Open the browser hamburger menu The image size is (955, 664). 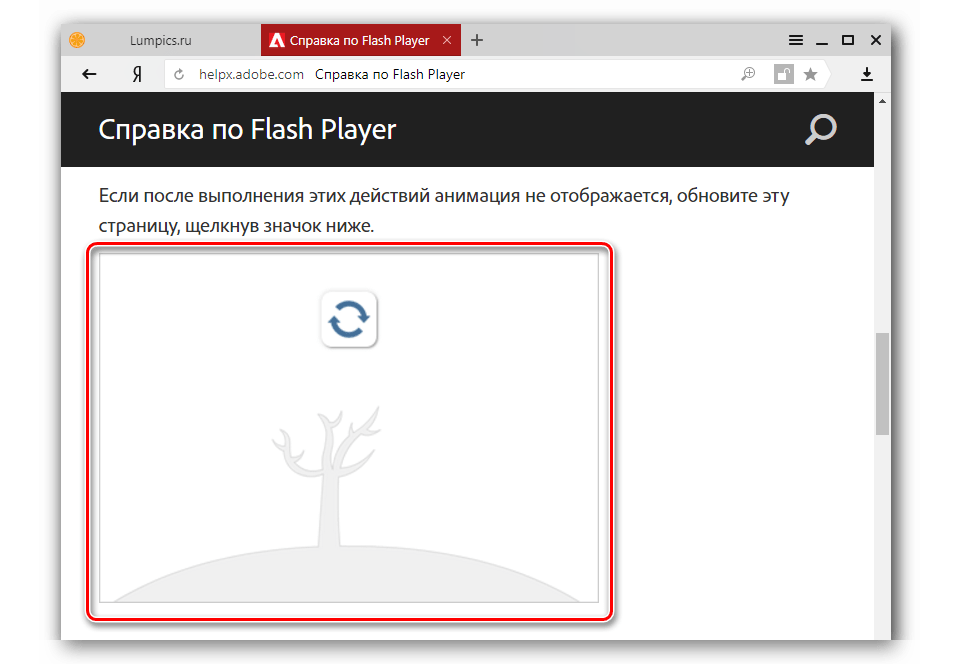coord(795,40)
